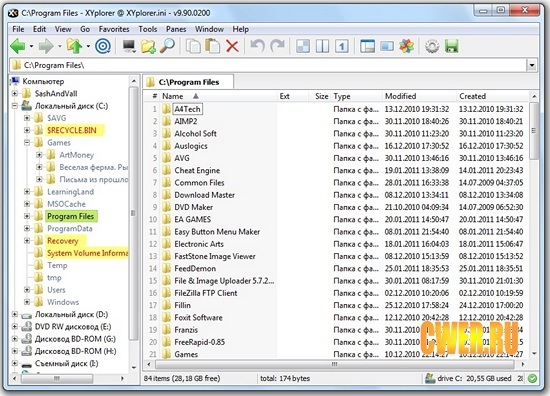Click the green Back arrow
This screenshot has width=550, height=396.
point(18,46)
